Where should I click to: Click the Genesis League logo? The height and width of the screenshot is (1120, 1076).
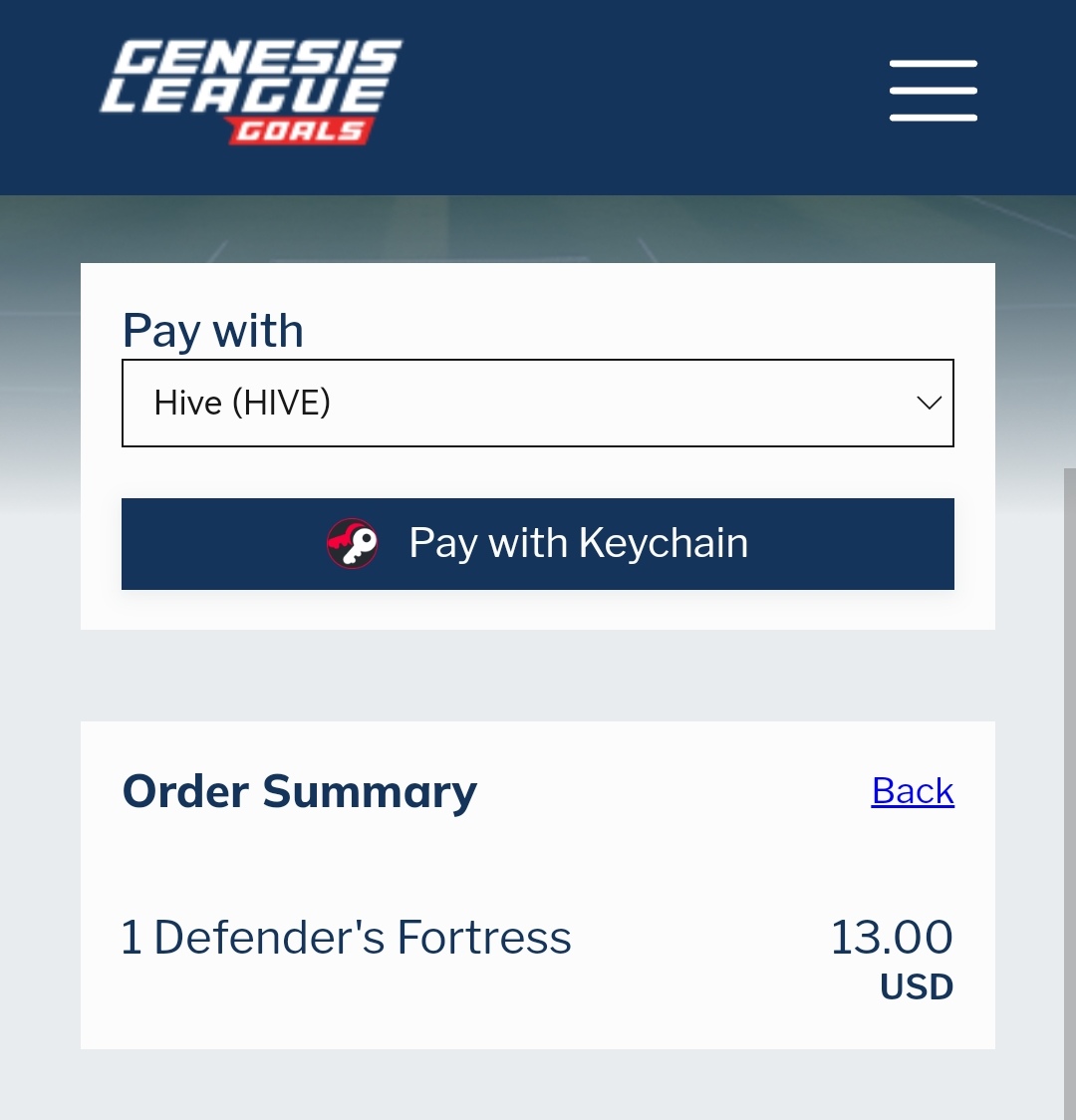(251, 92)
